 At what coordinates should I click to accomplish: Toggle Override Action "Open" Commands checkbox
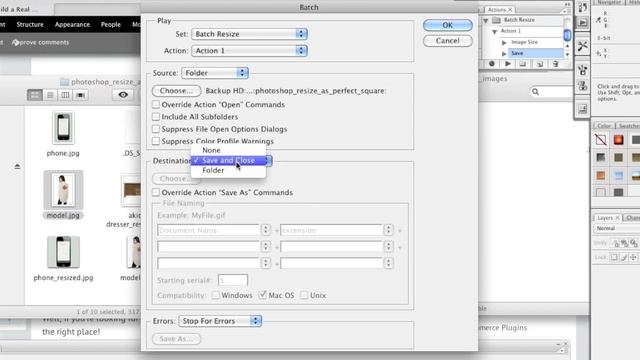click(156, 104)
